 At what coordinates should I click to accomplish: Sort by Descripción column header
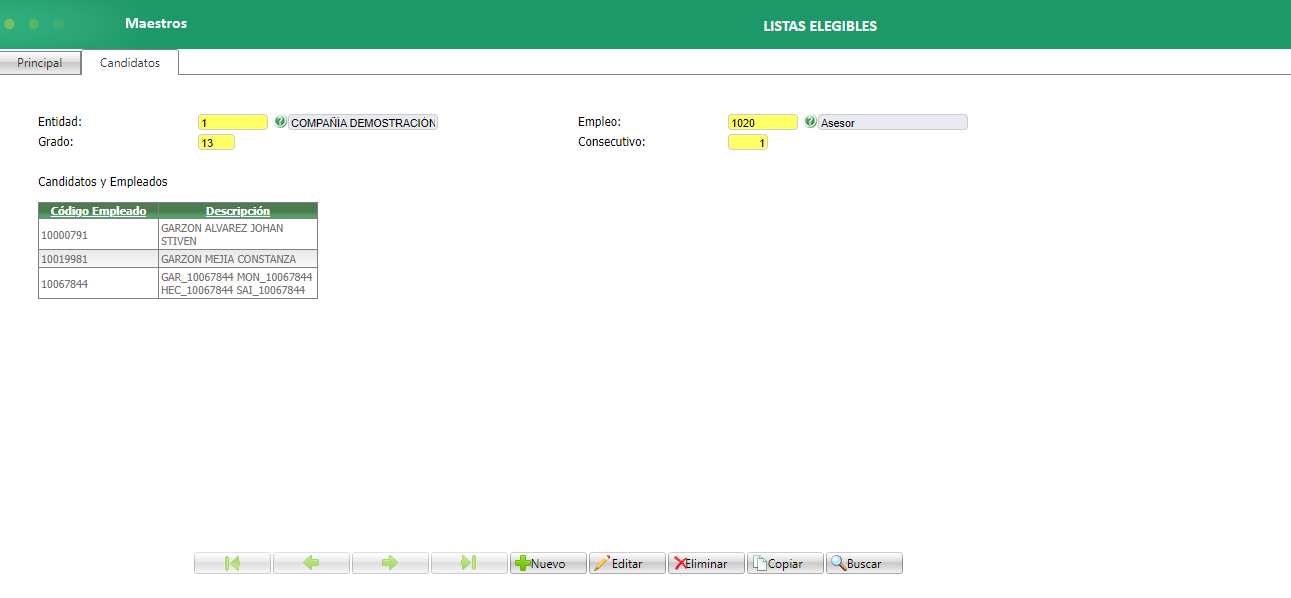click(238, 211)
